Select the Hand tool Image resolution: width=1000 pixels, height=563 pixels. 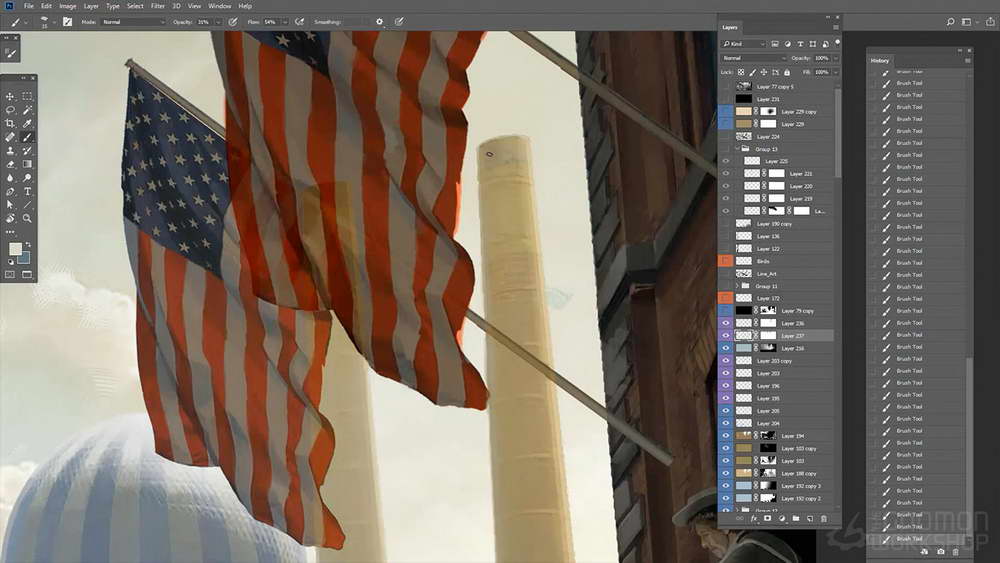tap(10, 218)
